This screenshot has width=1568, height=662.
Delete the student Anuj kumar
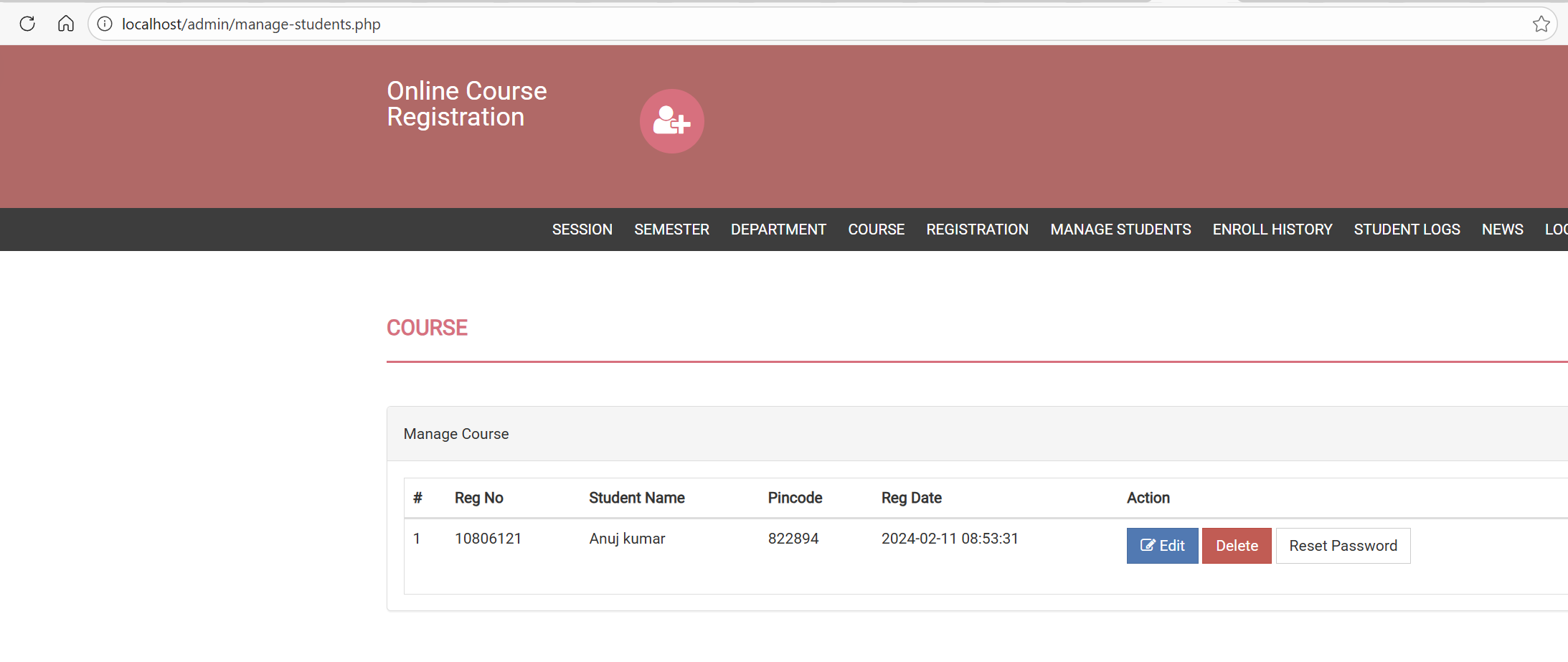(1237, 546)
